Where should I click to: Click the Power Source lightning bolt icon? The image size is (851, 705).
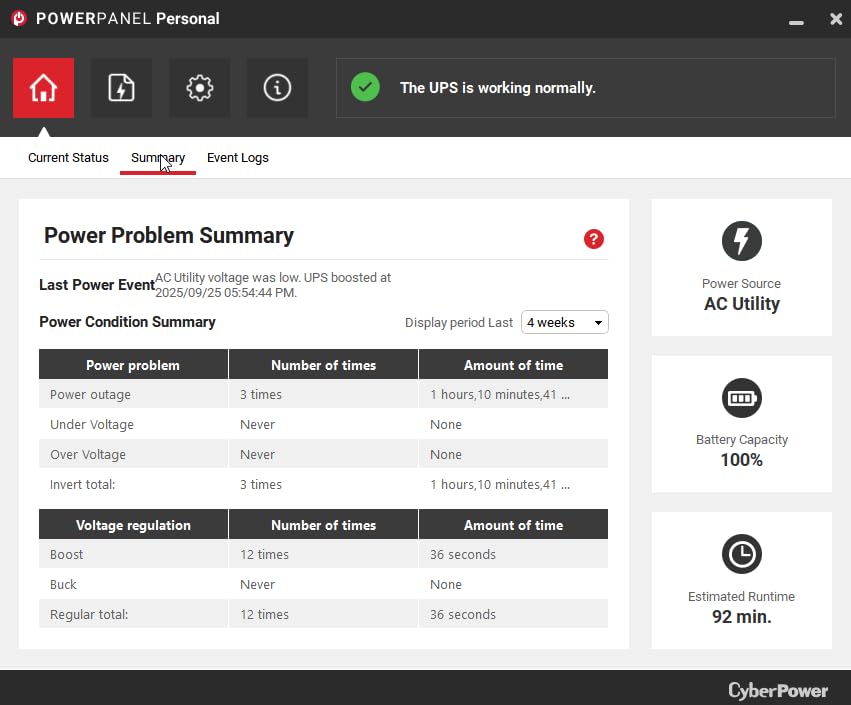point(741,241)
